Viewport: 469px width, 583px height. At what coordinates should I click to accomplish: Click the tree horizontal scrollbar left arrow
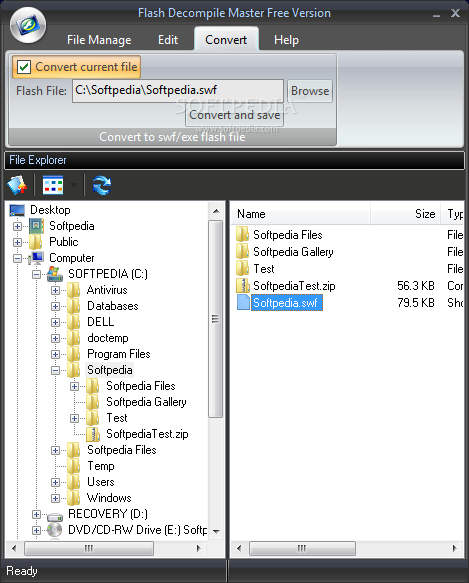[x=14, y=548]
